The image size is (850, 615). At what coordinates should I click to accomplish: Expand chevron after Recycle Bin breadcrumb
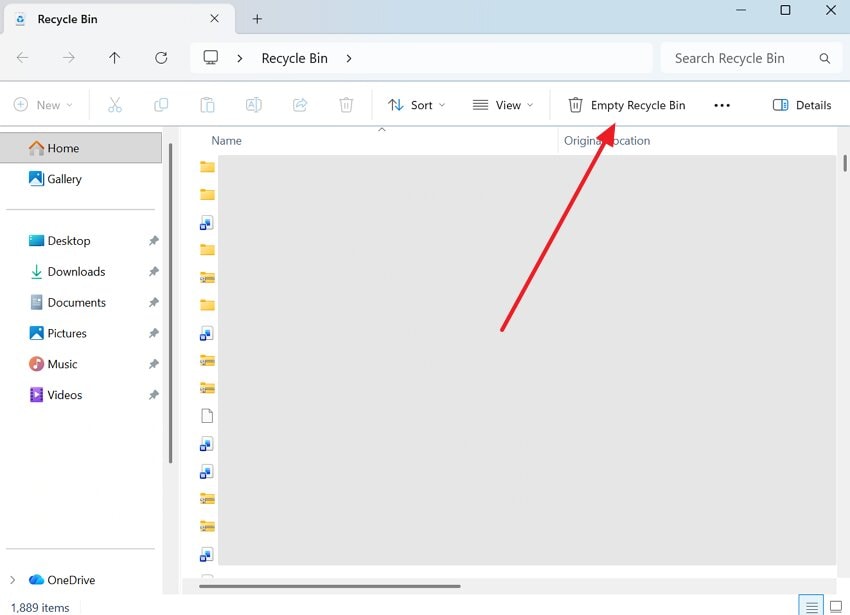click(349, 58)
